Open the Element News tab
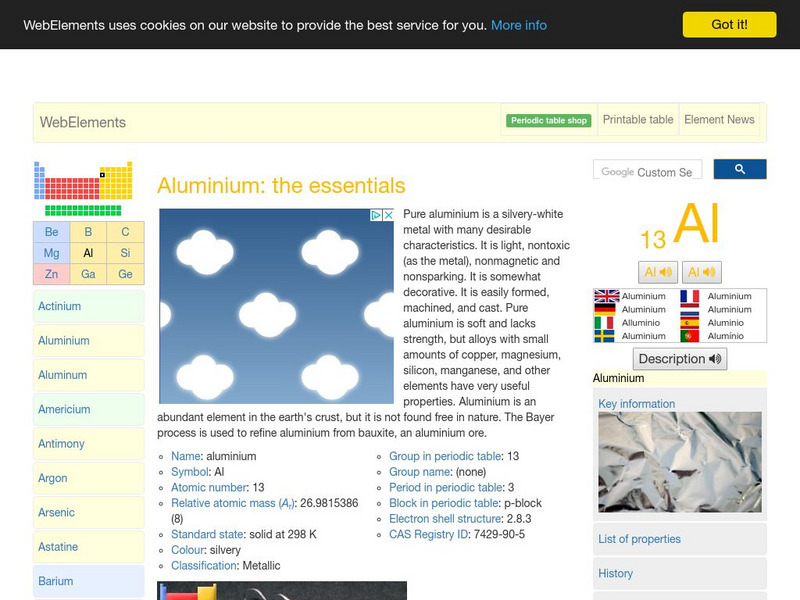Screen dimensions: 800x600 pyautogui.click(x=719, y=119)
